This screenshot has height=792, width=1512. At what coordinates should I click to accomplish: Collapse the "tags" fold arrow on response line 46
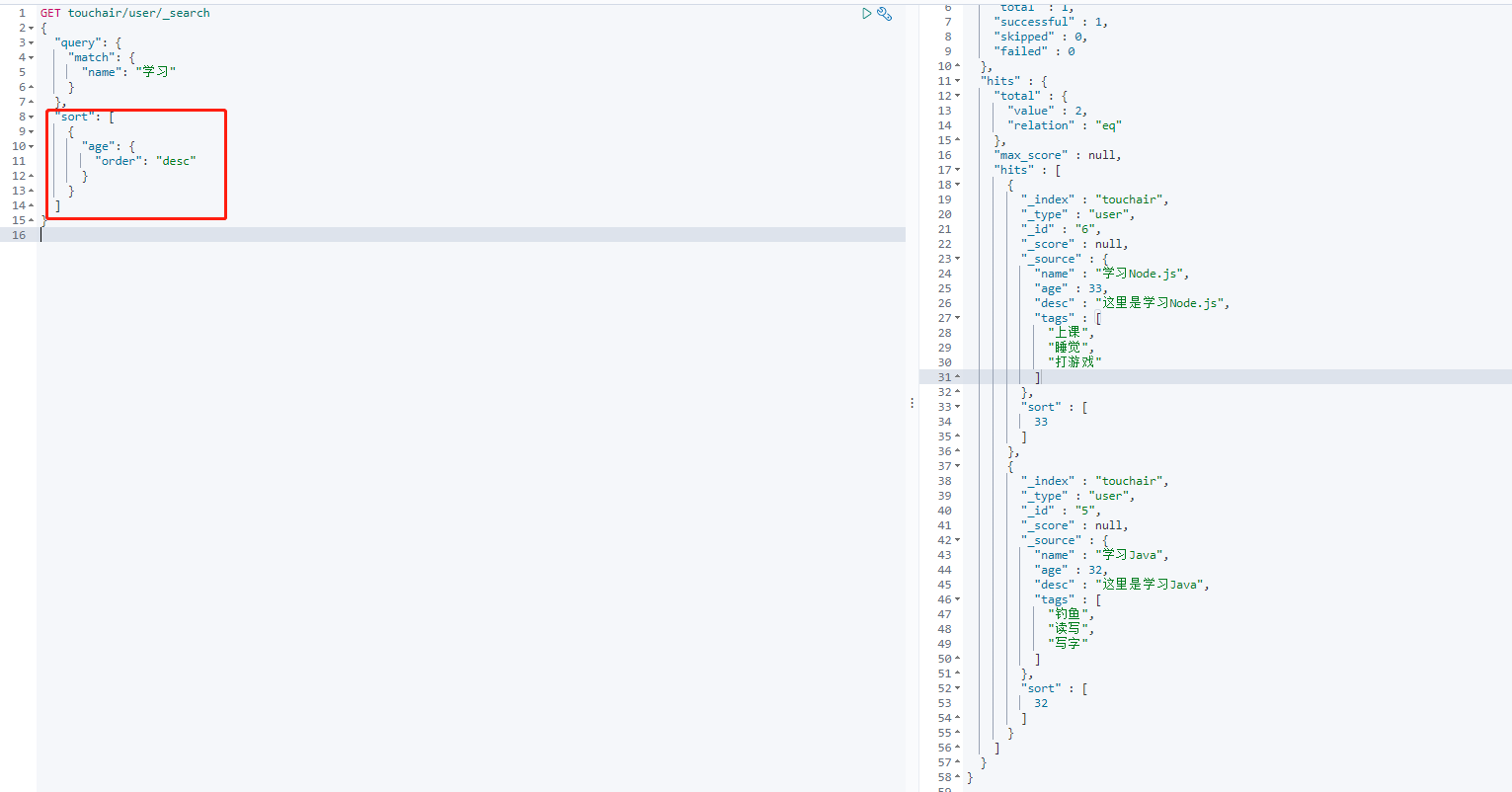point(957,599)
